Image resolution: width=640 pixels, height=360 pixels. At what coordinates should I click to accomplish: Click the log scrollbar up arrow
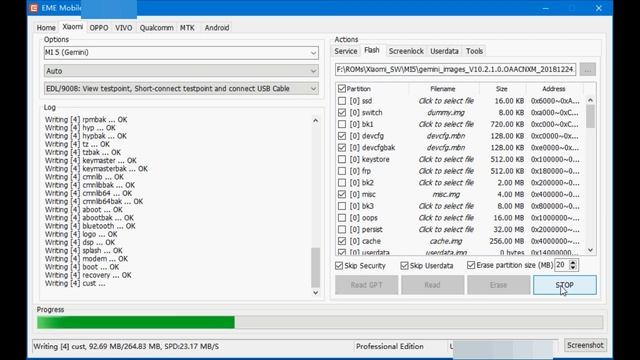click(x=315, y=120)
